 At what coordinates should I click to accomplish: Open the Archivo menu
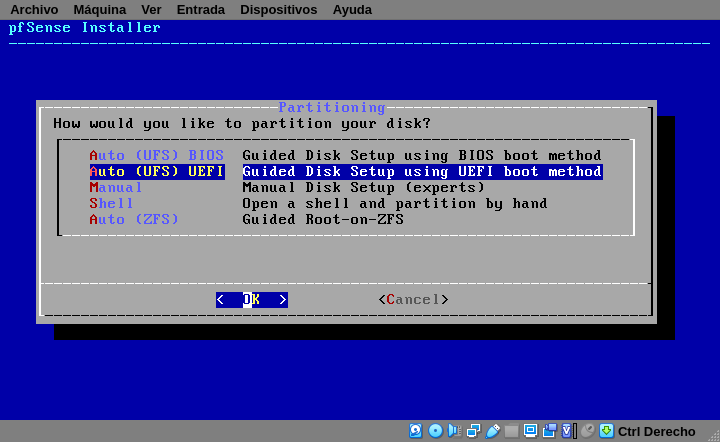point(34,10)
